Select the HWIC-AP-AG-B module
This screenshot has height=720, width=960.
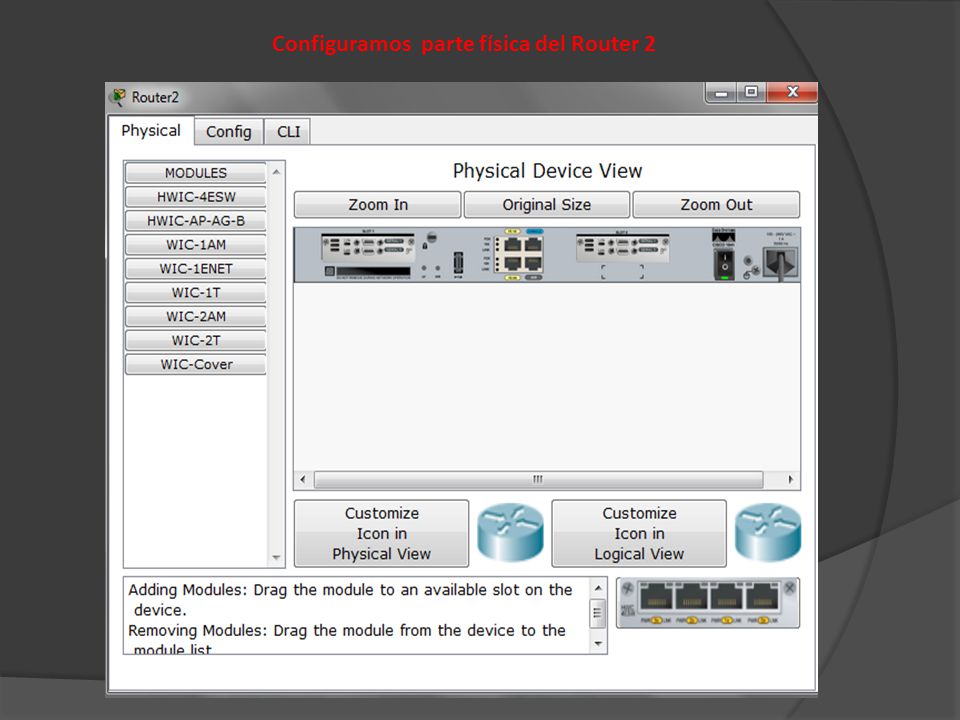point(196,221)
